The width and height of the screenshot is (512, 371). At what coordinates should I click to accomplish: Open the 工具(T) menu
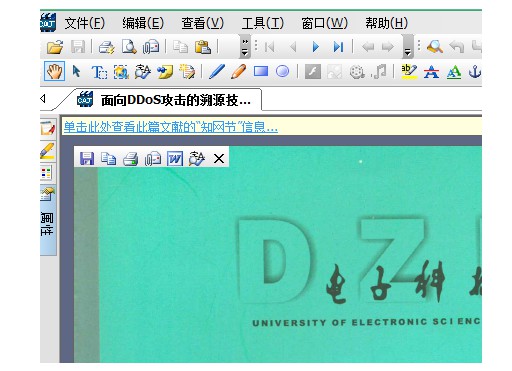tap(263, 23)
